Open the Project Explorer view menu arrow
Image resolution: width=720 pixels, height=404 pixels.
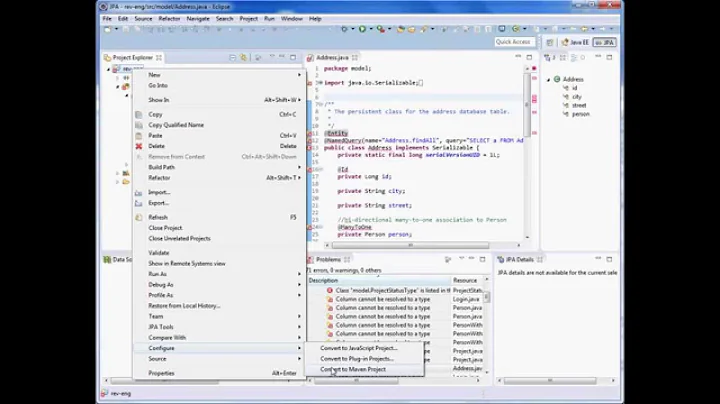pyautogui.click(x=272, y=57)
